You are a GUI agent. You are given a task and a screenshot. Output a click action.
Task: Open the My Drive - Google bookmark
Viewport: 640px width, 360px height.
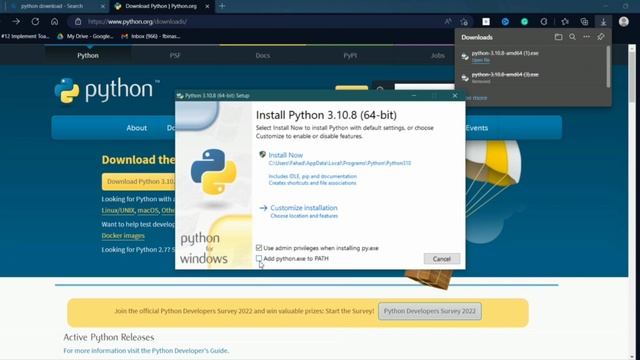coord(85,36)
